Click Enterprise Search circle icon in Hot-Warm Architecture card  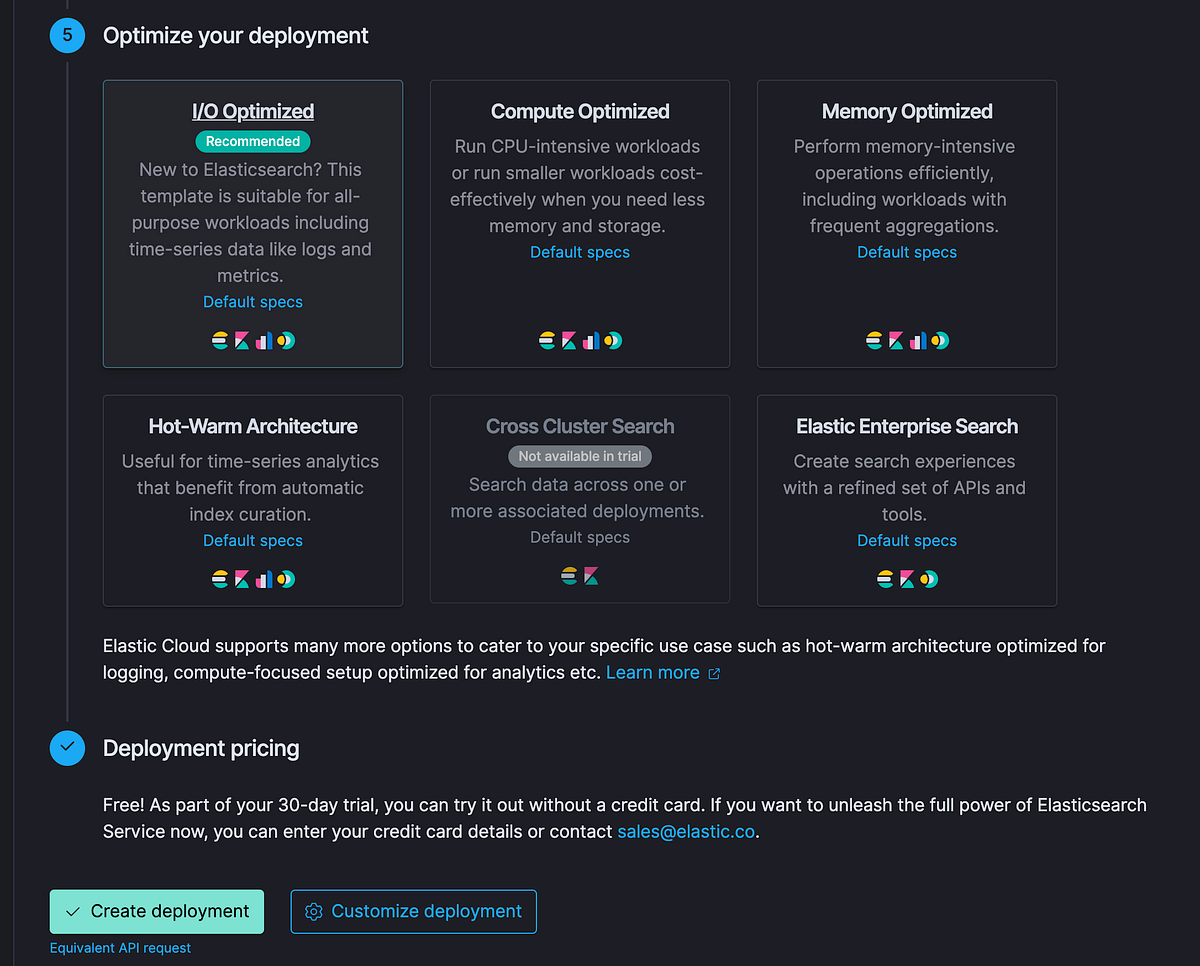(287, 579)
